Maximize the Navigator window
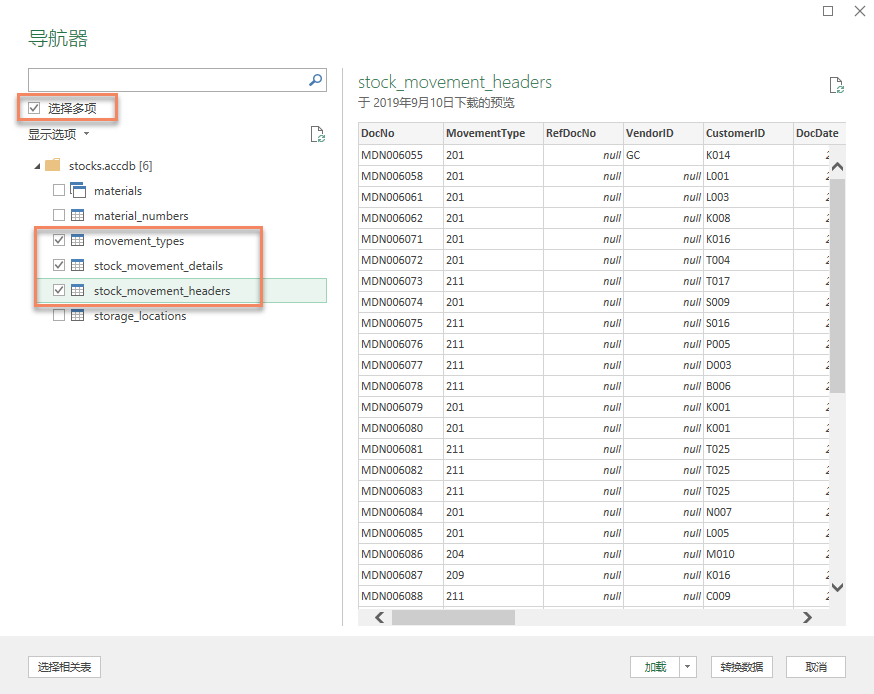 (828, 11)
